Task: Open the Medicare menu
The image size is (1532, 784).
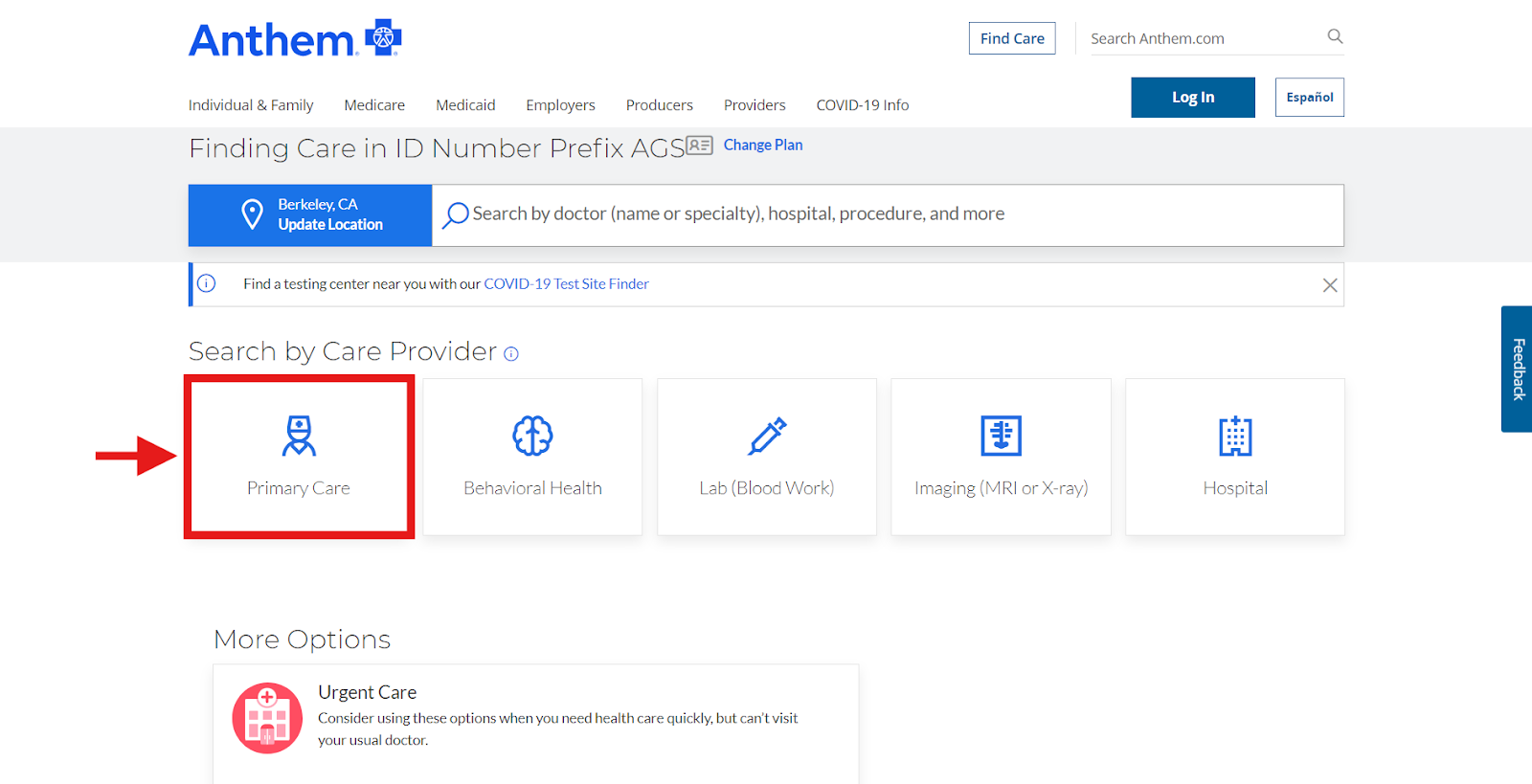Action: pyautogui.click(x=374, y=105)
